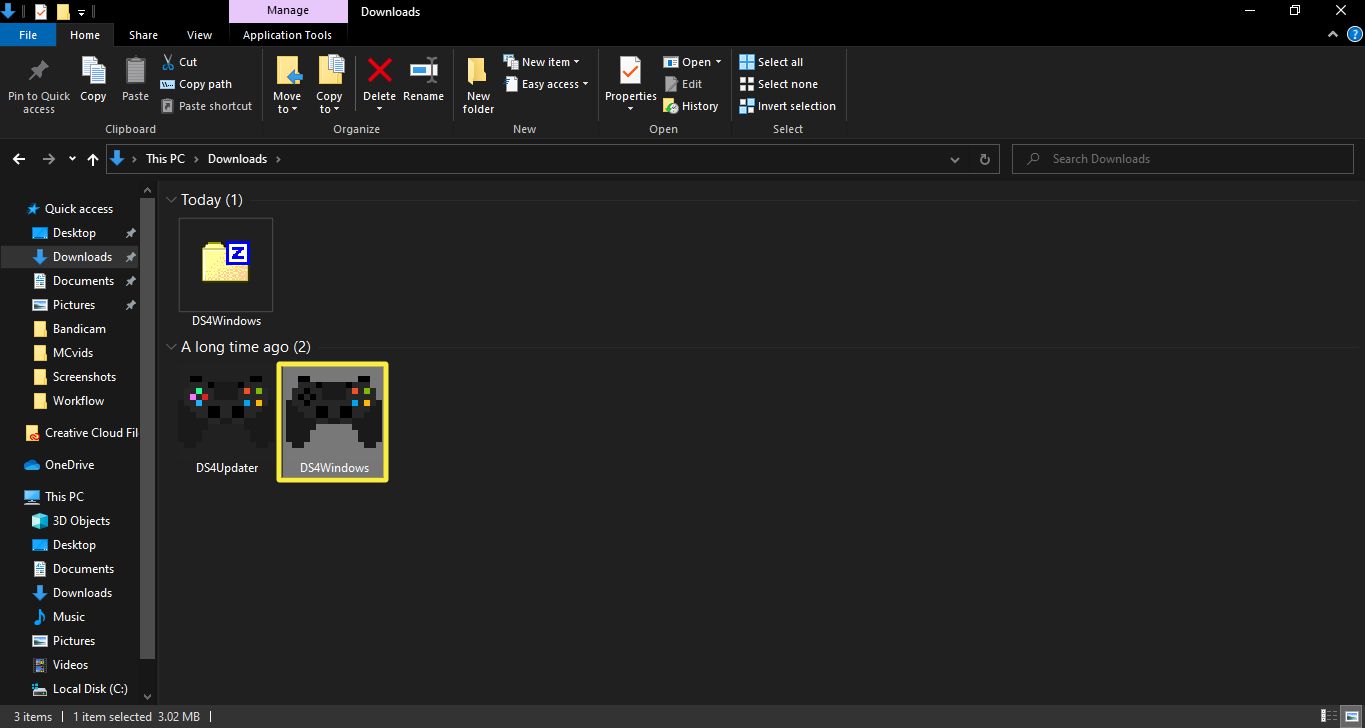Image resolution: width=1365 pixels, height=728 pixels.
Task: Click Select none
Action: point(778,84)
